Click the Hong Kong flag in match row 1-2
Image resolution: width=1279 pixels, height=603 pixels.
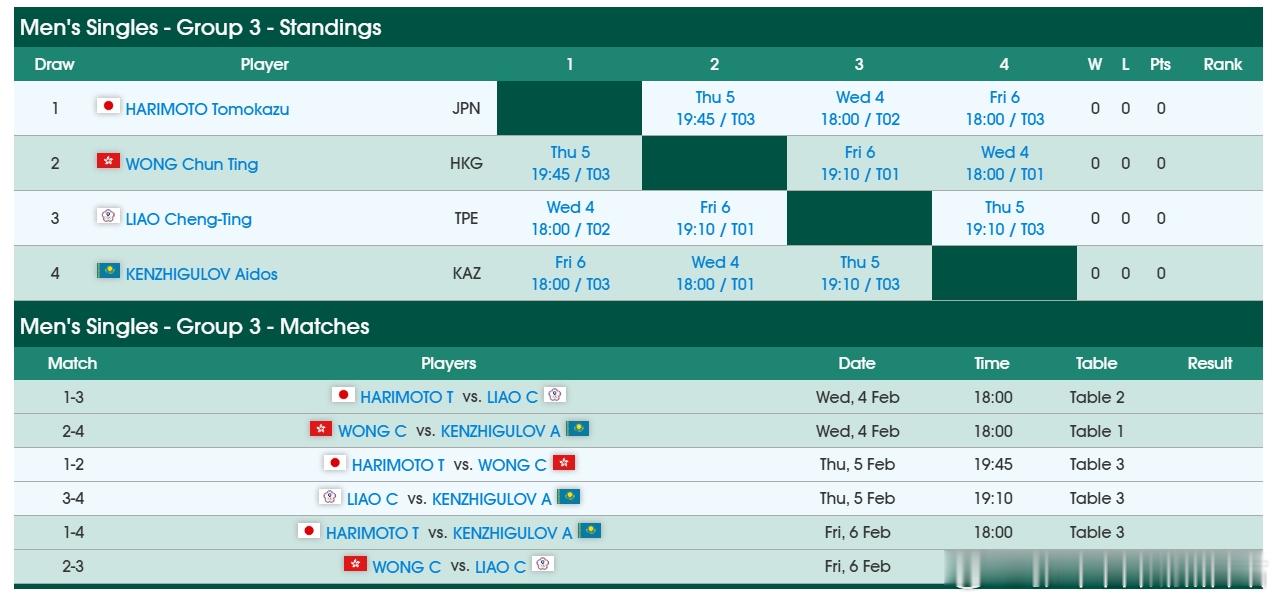[564, 464]
